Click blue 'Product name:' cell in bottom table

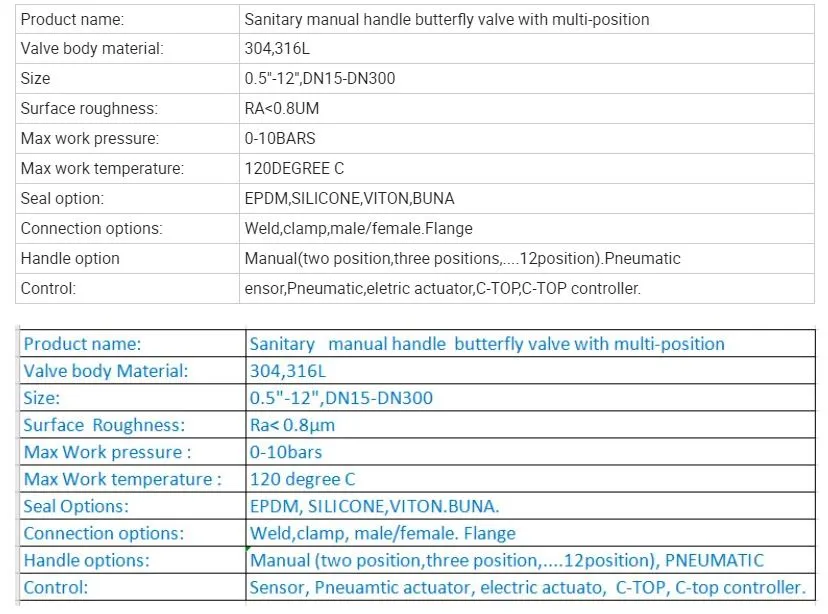(133, 344)
